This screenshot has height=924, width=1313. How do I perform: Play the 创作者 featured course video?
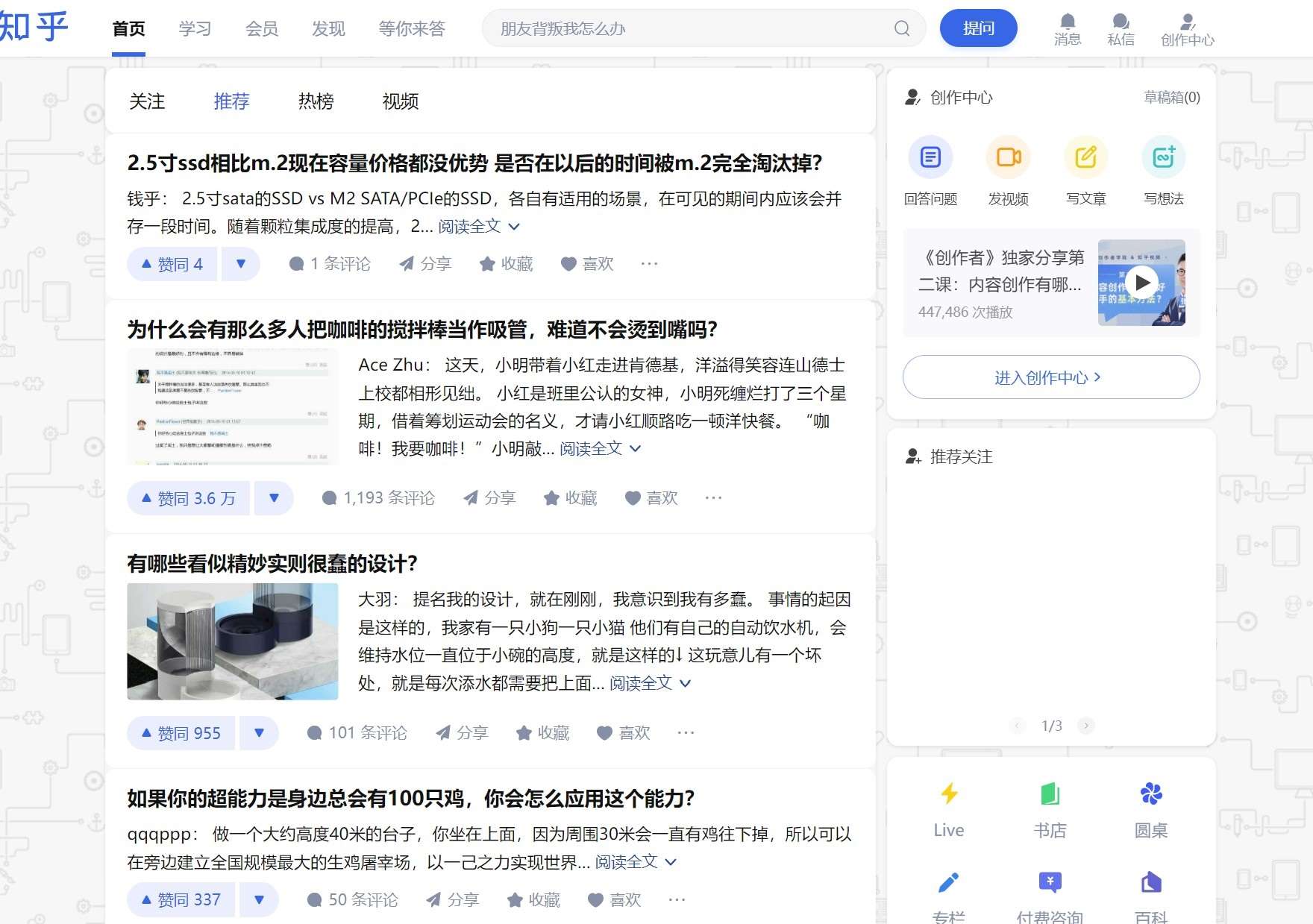point(1141,283)
